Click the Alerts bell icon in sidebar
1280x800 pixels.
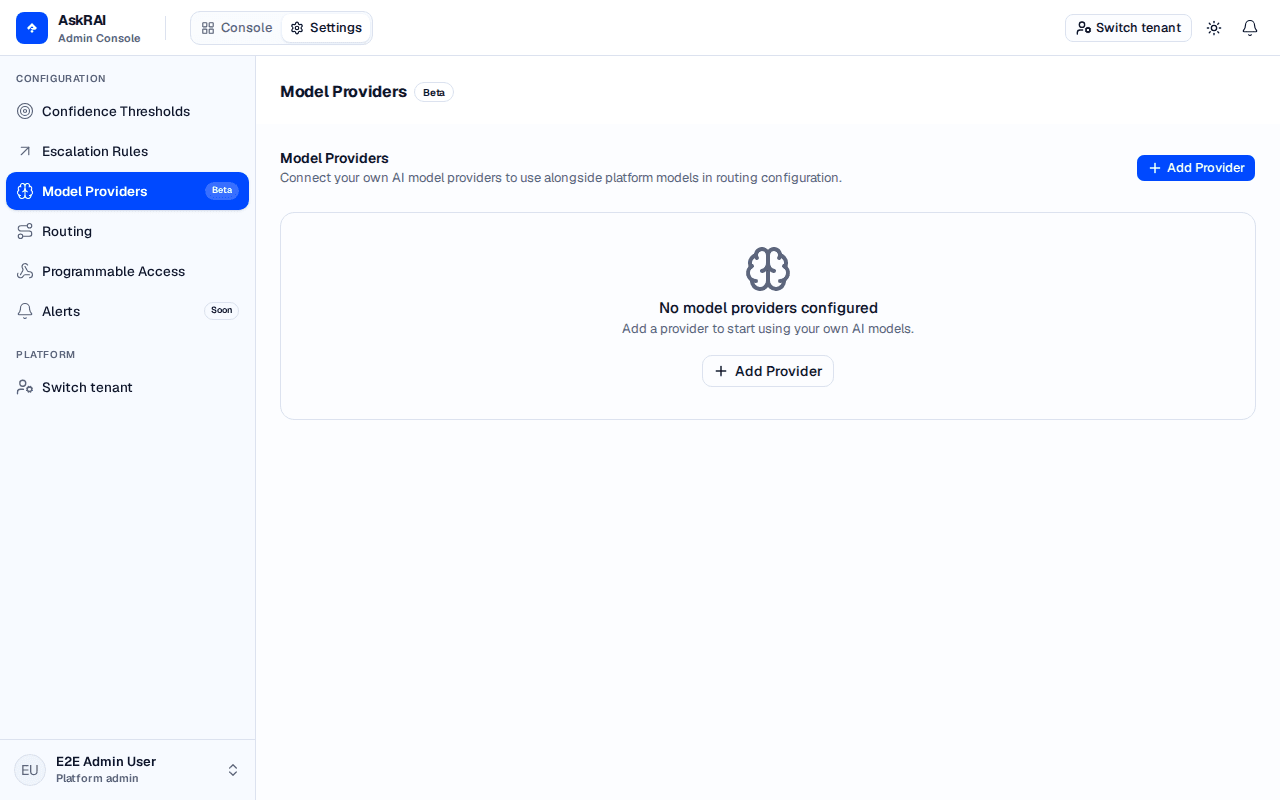[x=25, y=311]
